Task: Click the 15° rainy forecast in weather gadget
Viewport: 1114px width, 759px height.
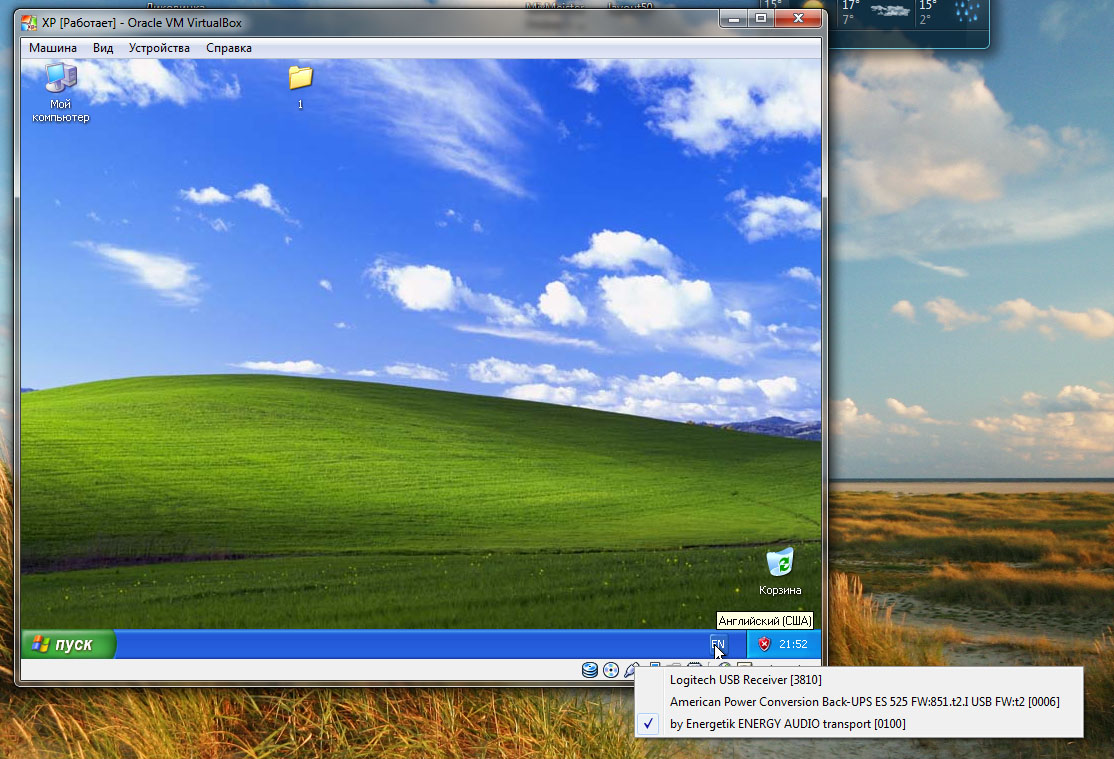Action: [x=951, y=13]
